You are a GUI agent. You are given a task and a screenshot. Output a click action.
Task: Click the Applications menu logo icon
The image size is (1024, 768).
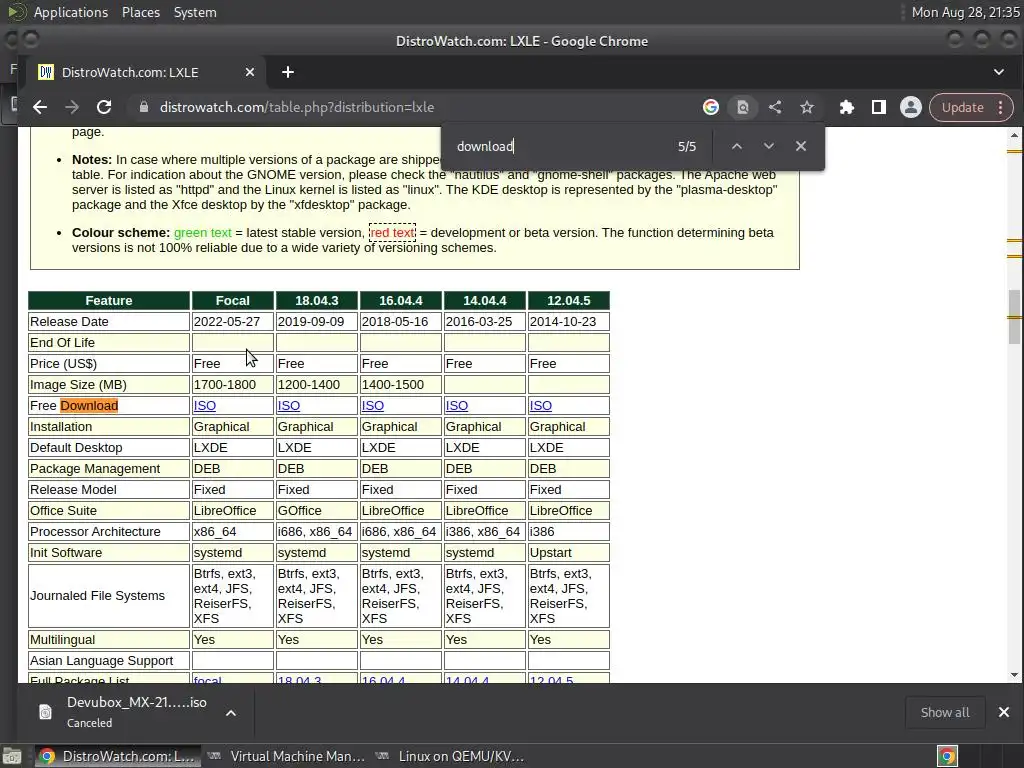[x=16, y=12]
